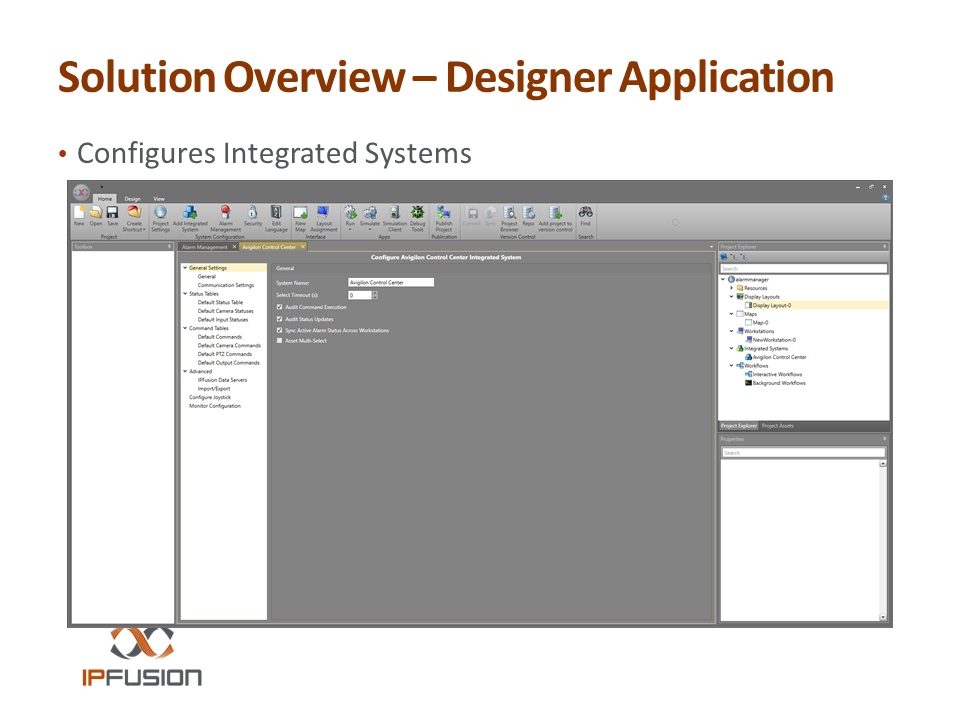Viewport: 960px width, 720px height.
Task: Click the Properties search field
Action: pyautogui.click(x=803, y=452)
